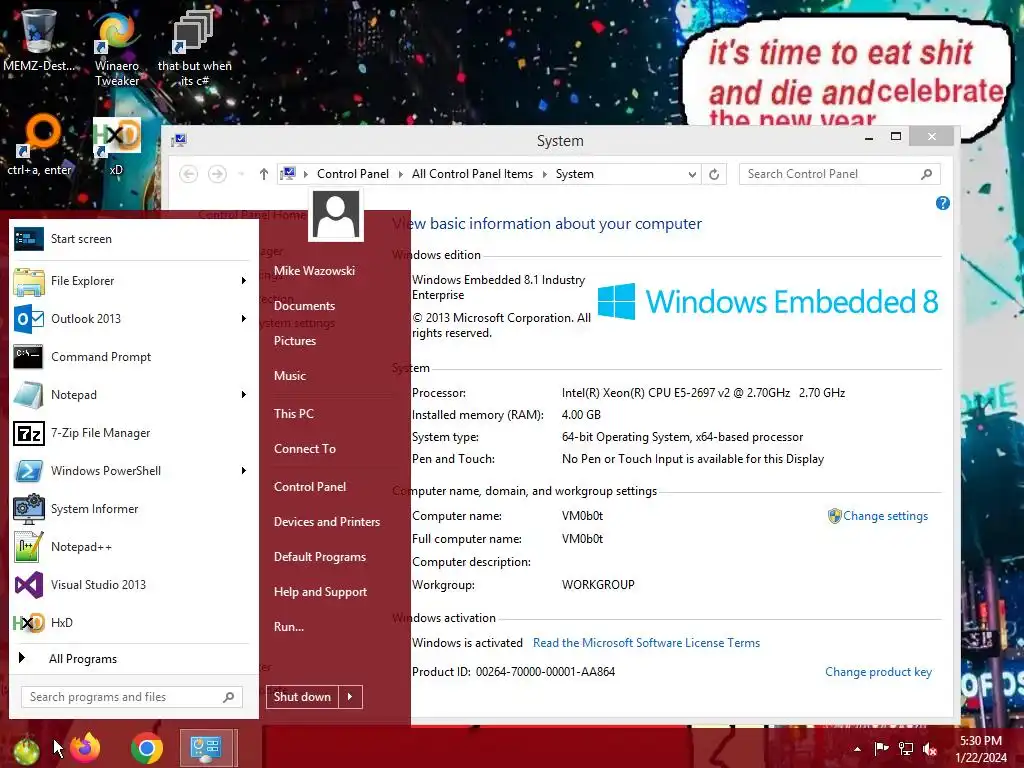Open address bar history dropdown

692,174
